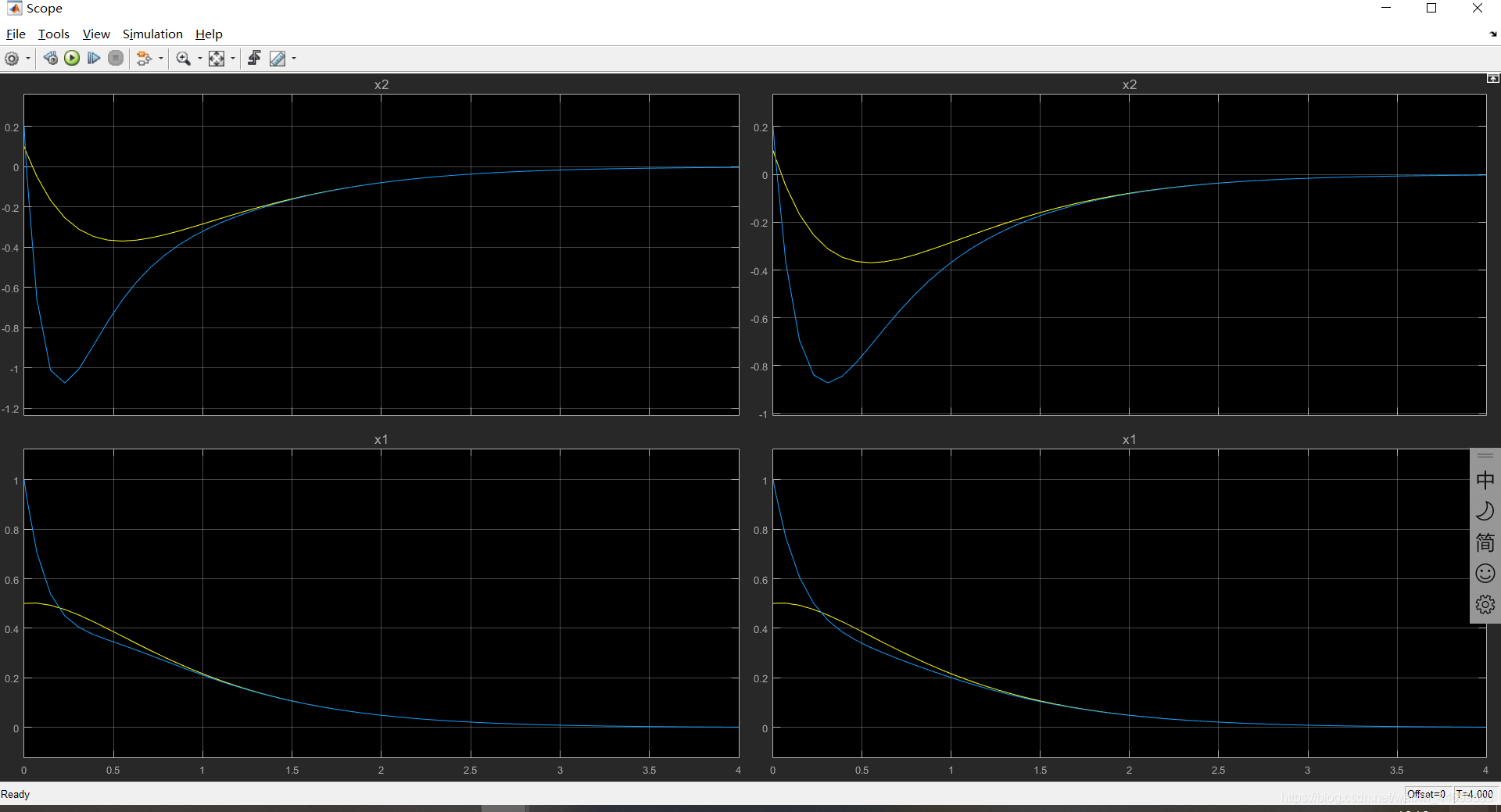Open the Triggers tool icon
Viewport: 1501px width, 812px height.
click(x=254, y=59)
